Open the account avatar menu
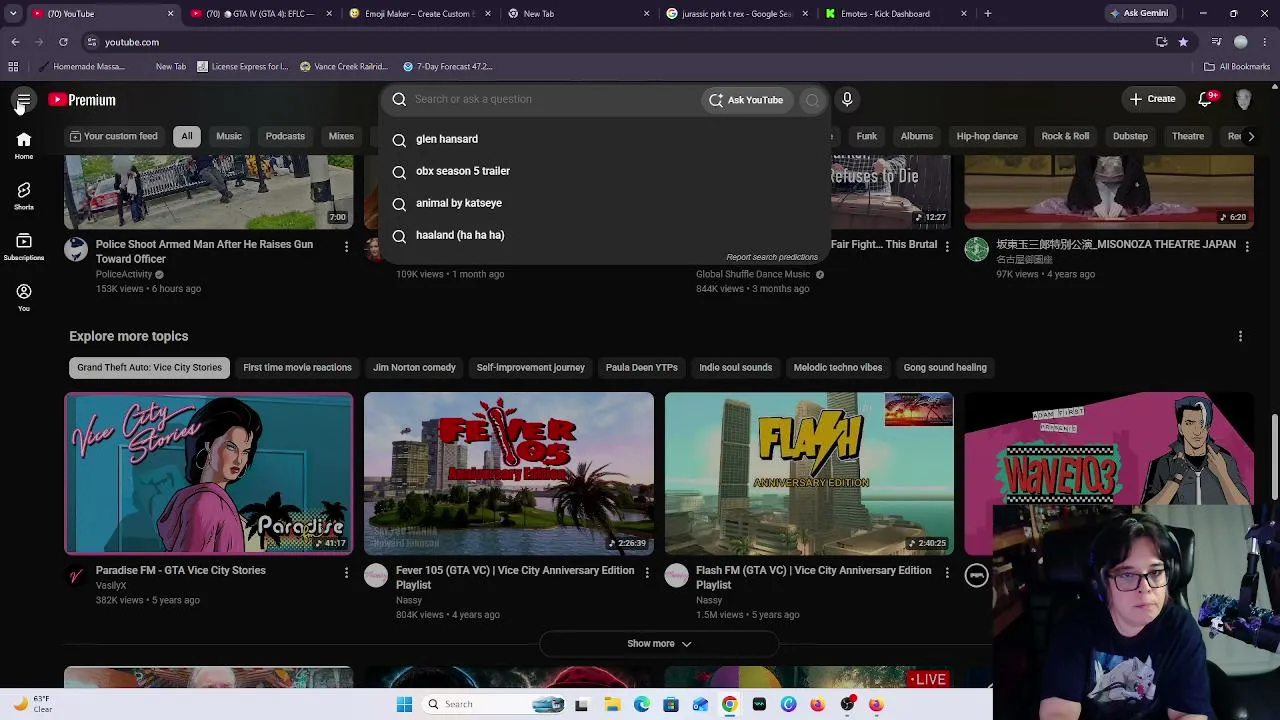Image resolution: width=1280 pixels, height=720 pixels. click(1244, 99)
